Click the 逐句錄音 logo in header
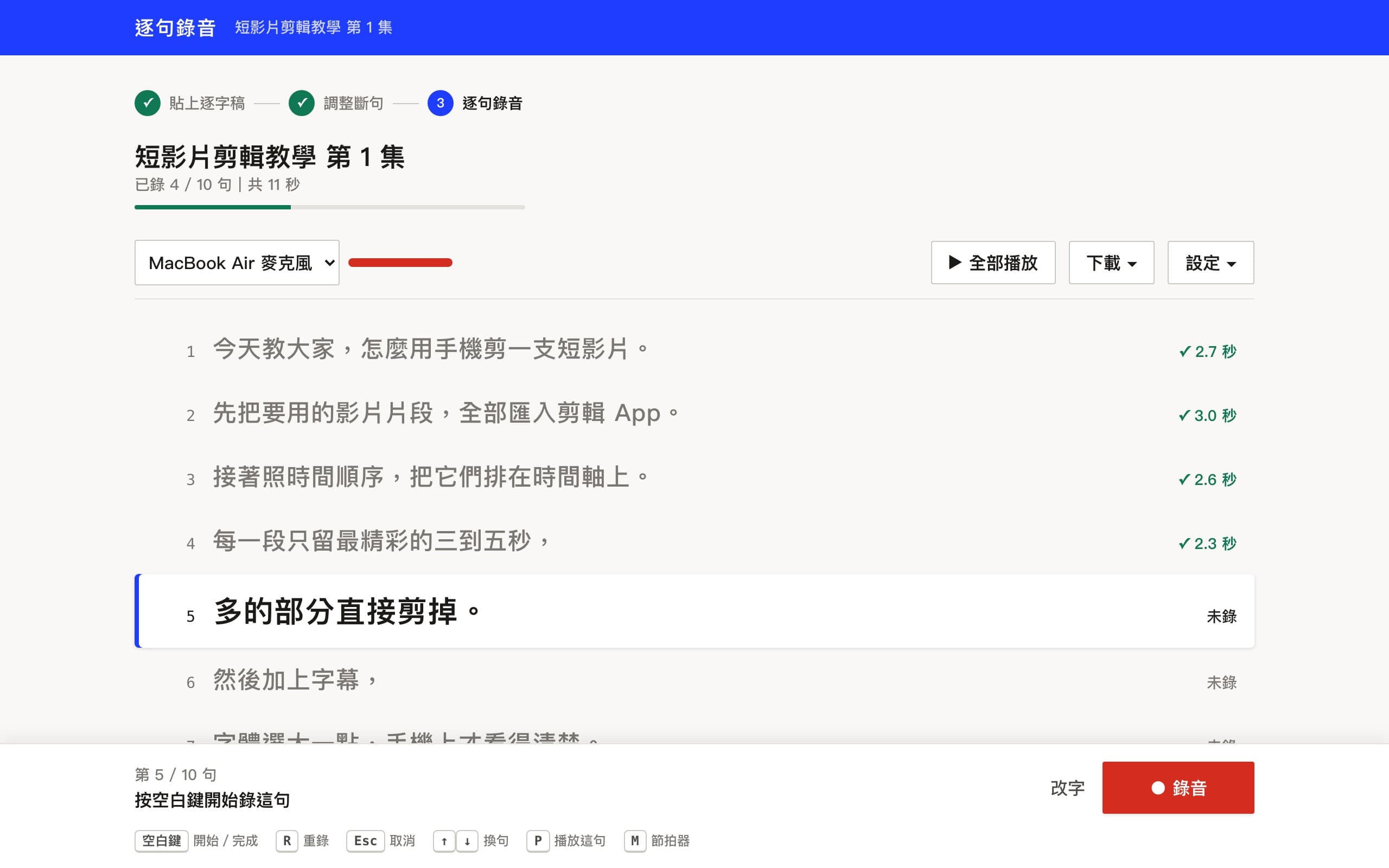 point(175,28)
